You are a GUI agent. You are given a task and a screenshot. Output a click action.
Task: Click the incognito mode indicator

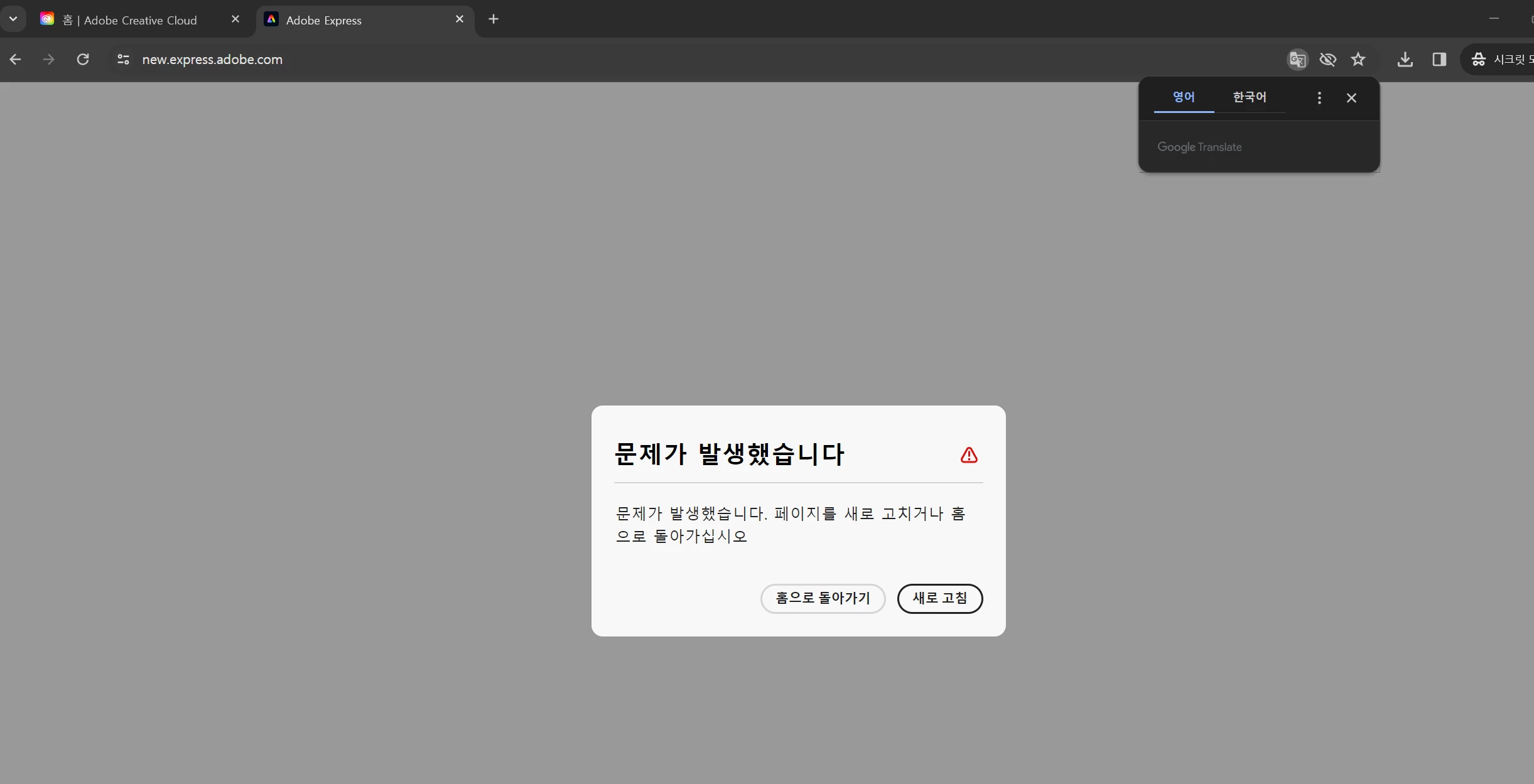(1501, 60)
